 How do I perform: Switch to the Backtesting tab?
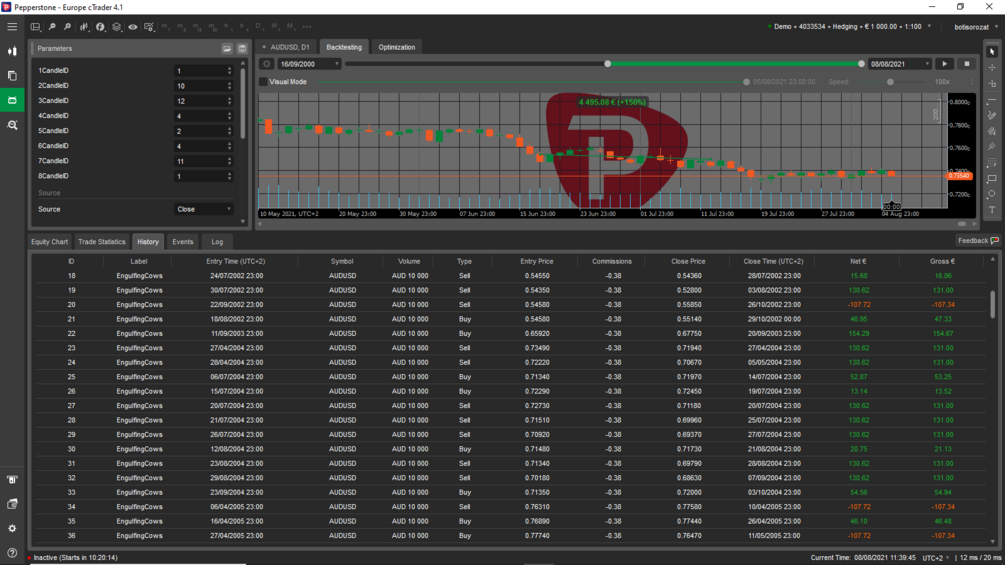344,47
